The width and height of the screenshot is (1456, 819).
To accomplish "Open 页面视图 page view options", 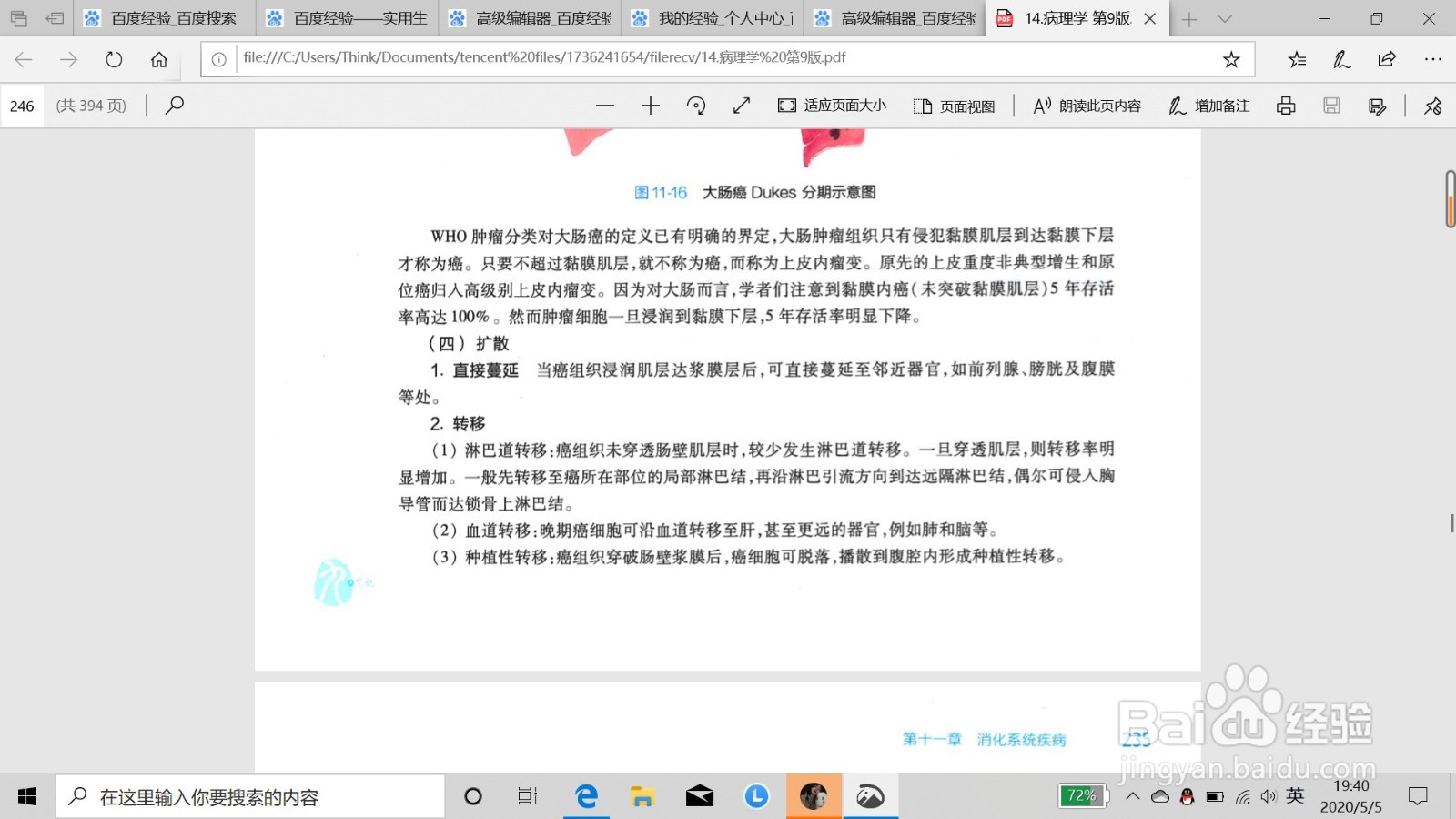I will pos(954,106).
